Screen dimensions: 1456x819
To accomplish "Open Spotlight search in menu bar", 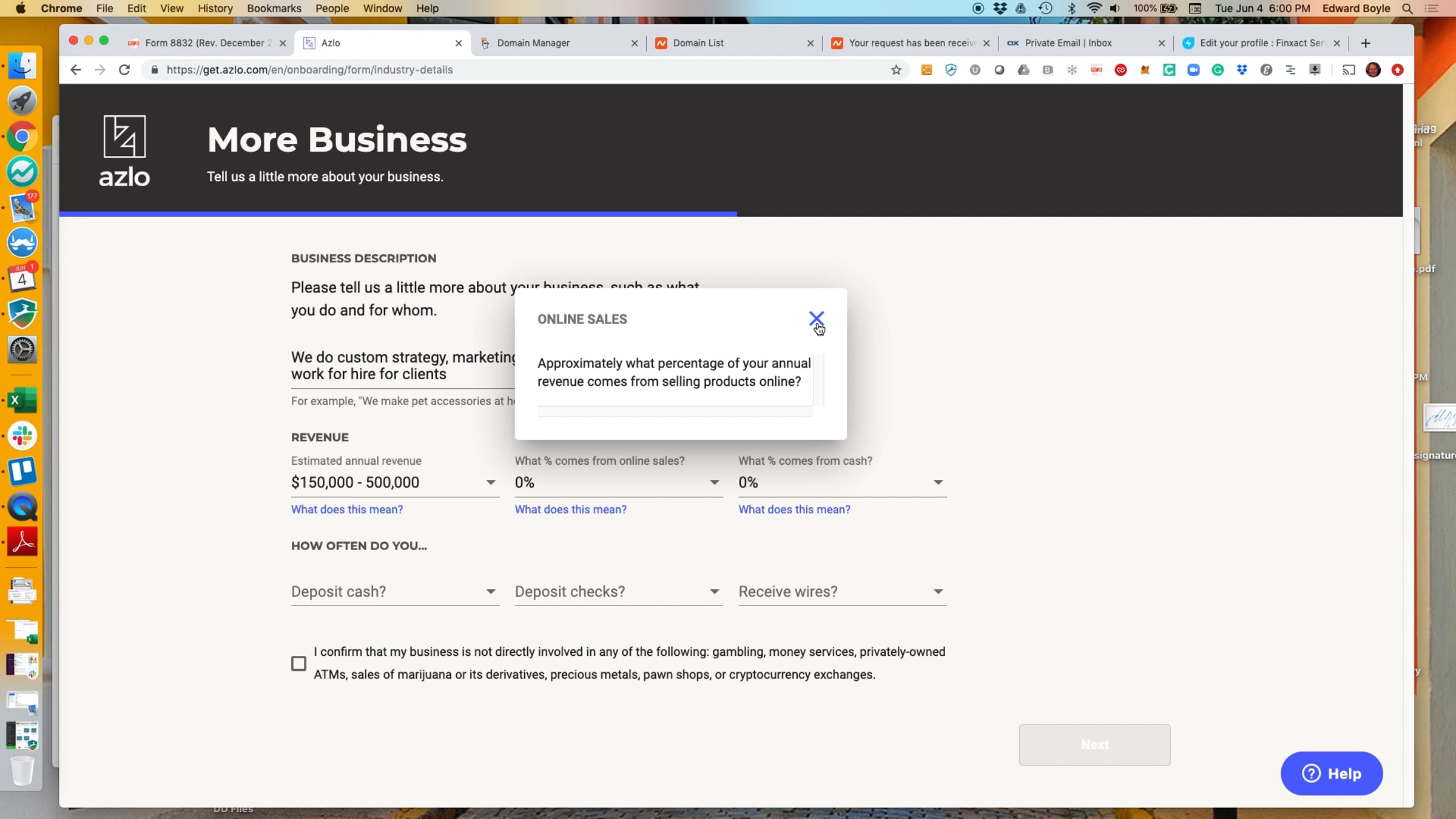I will point(1407,8).
